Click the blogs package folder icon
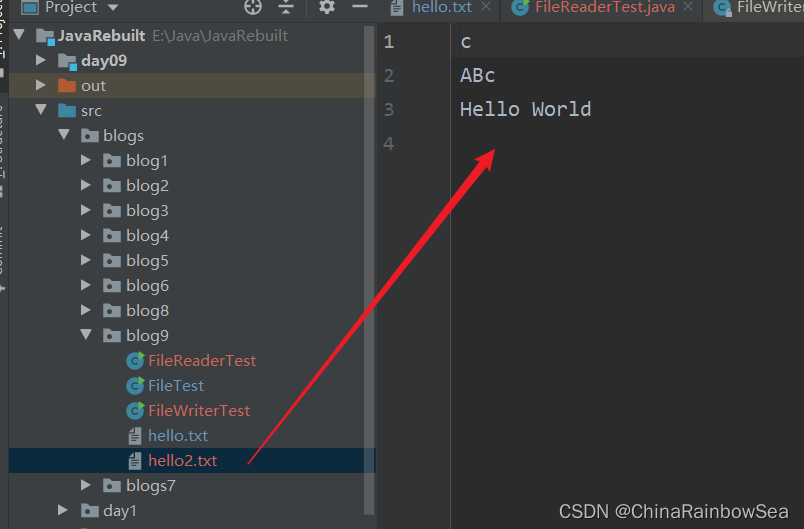 tap(90, 135)
